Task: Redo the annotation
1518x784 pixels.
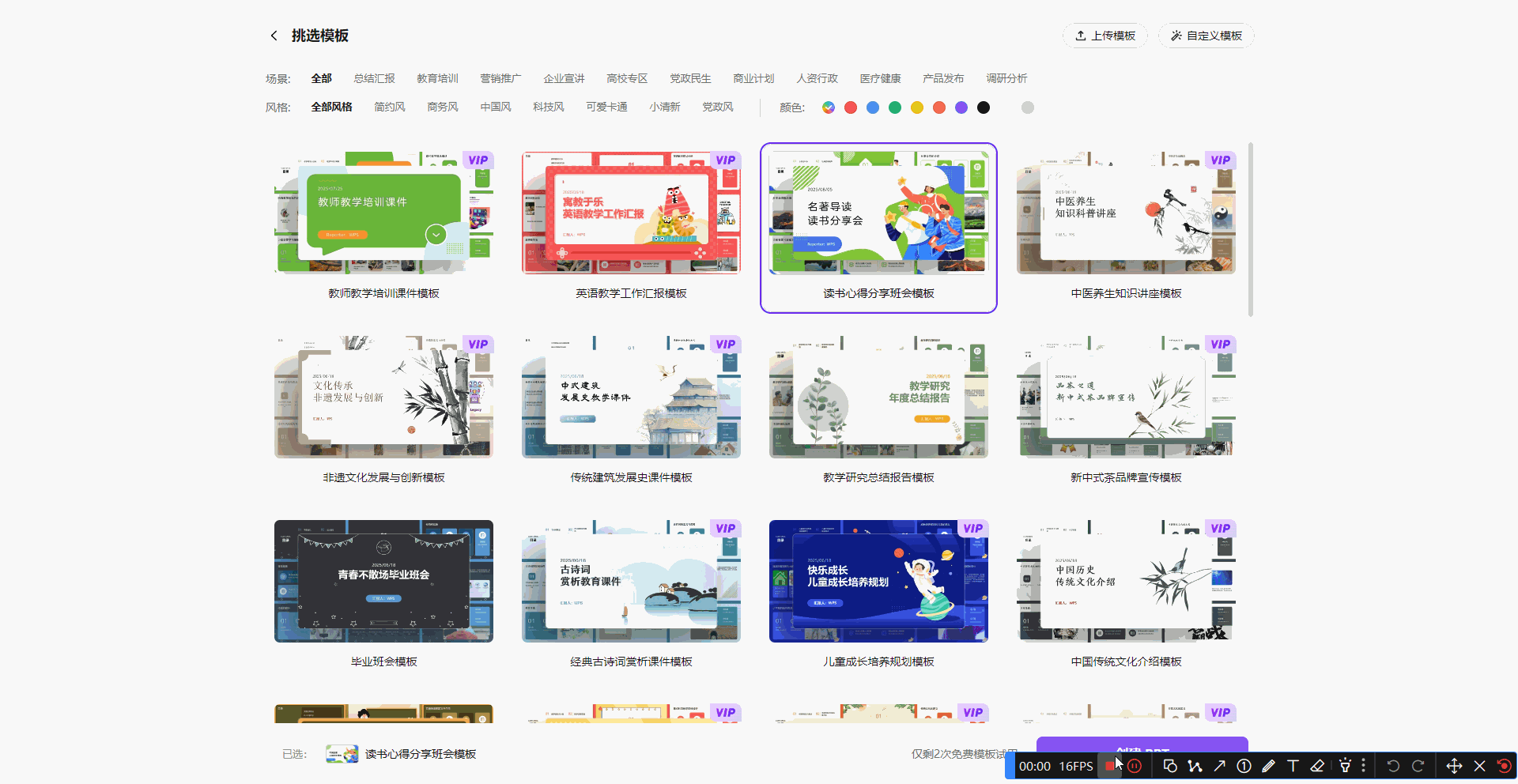Action: [1418, 766]
